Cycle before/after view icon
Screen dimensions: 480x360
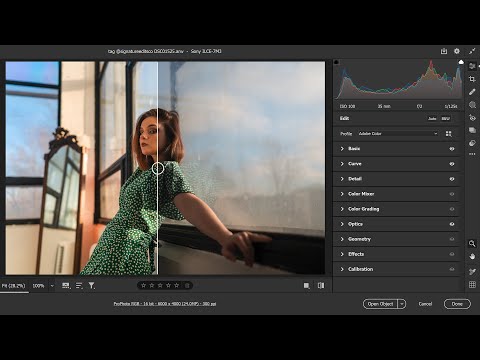point(321,286)
